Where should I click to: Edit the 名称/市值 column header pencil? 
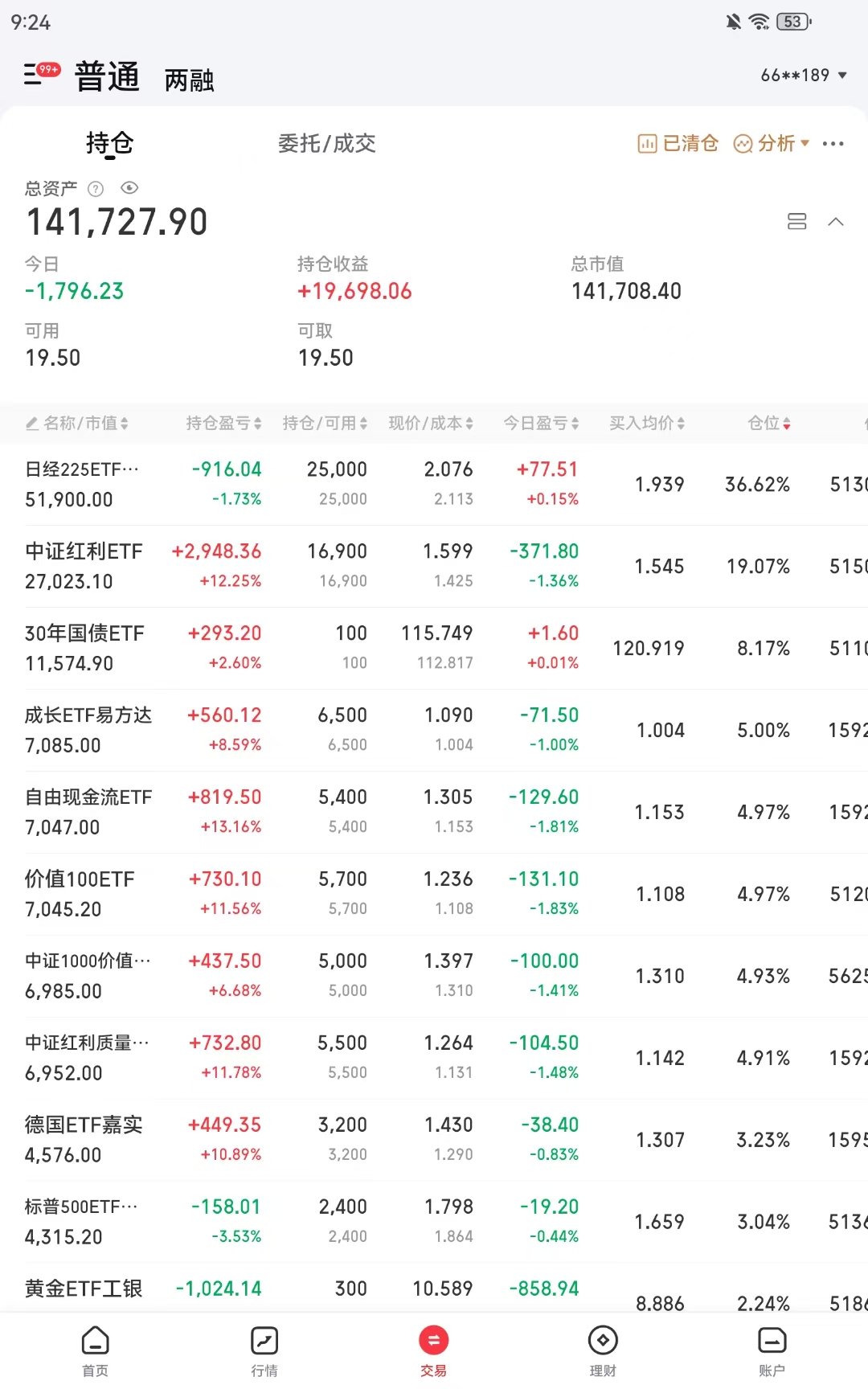32,424
